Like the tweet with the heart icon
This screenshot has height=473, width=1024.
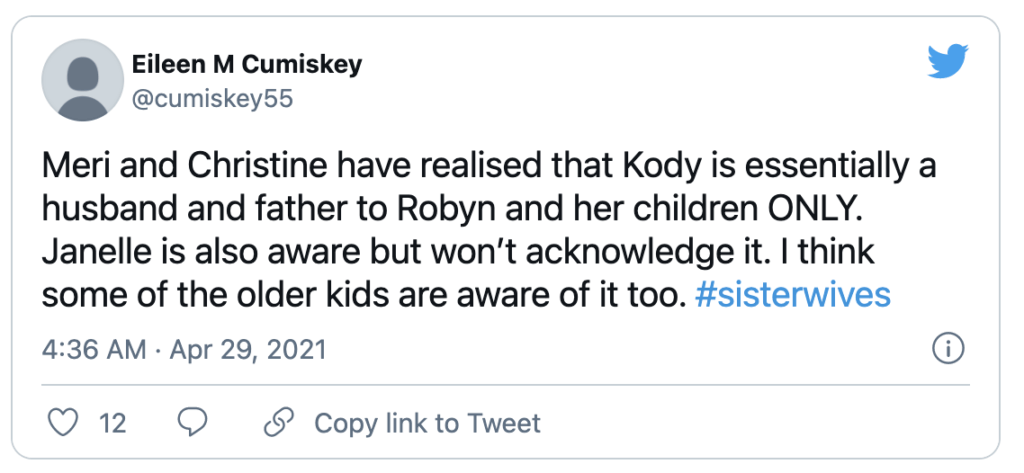pos(64,423)
